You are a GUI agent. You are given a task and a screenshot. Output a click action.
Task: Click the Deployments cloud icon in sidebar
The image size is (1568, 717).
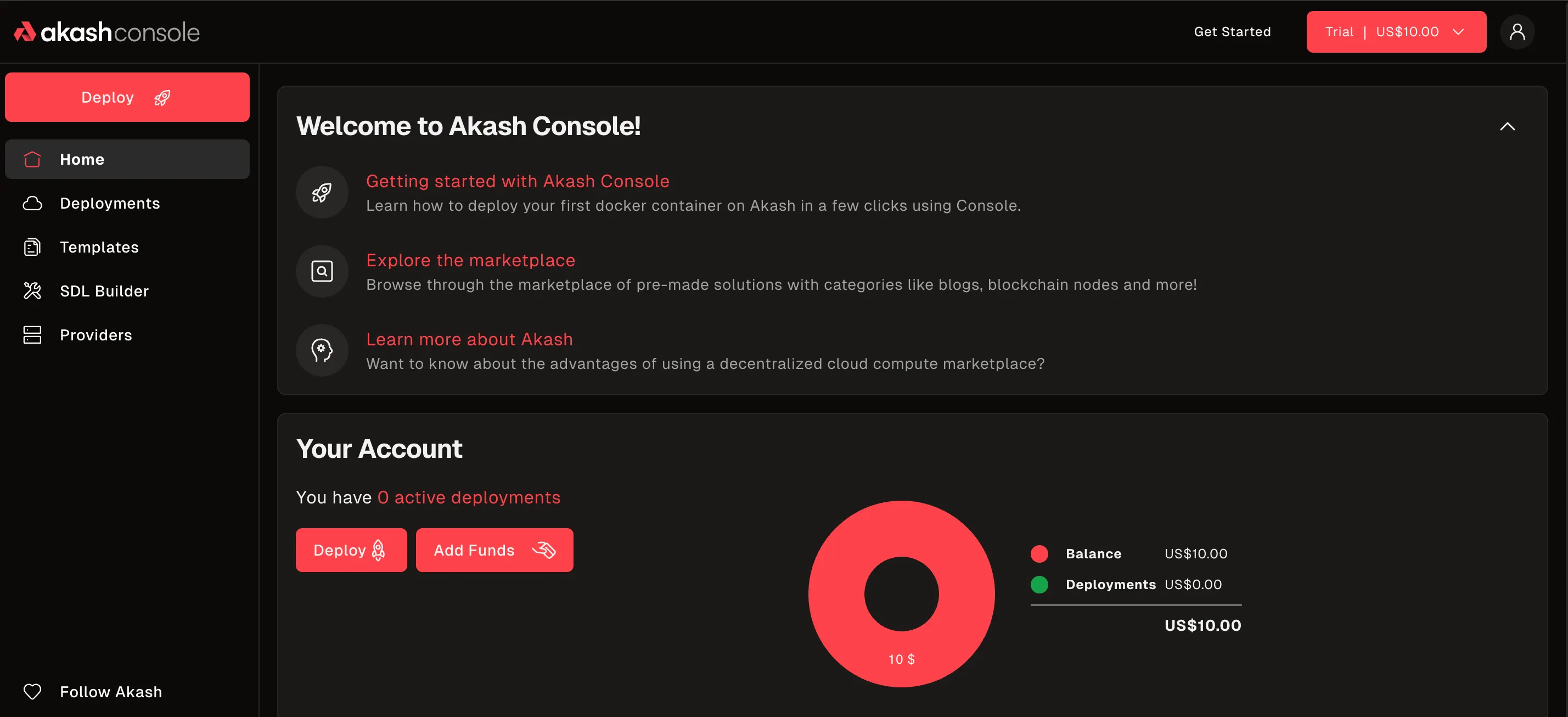(x=32, y=203)
